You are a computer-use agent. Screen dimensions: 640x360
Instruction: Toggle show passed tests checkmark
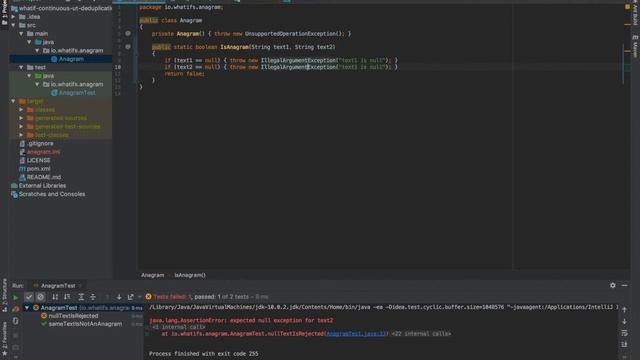tap(29, 297)
